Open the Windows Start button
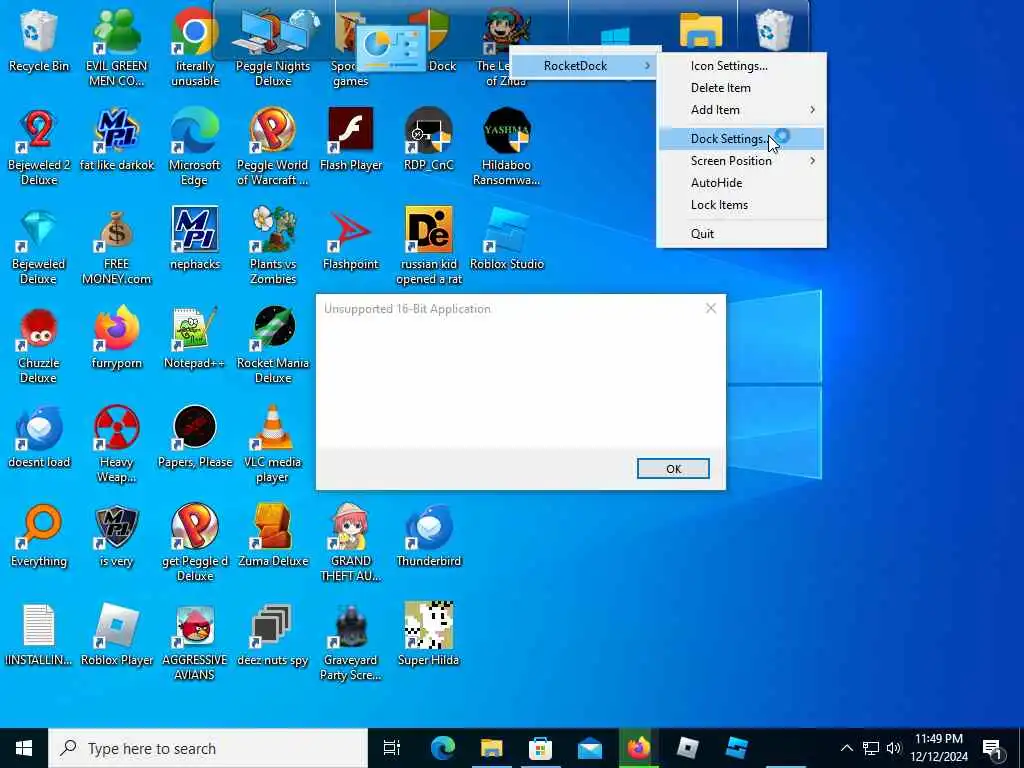This screenshot has height=768, width=1024. [24, 748]
